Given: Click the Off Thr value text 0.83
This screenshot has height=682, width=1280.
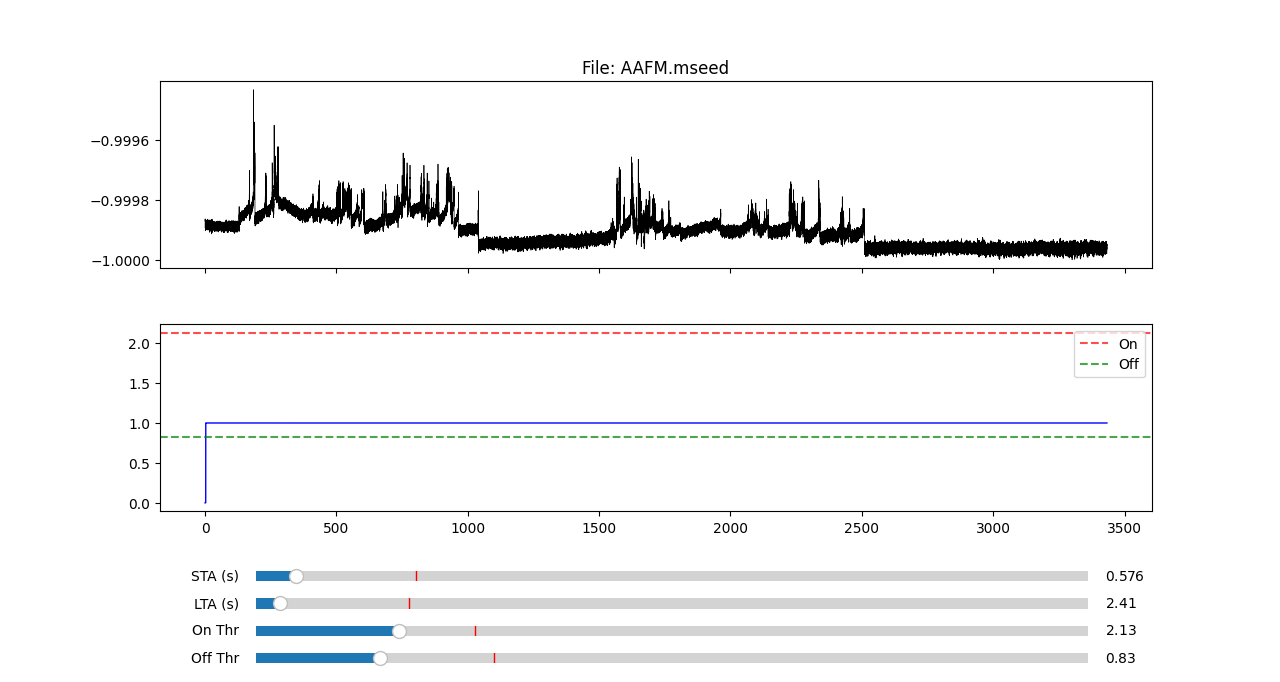Looking at the screenshot, I should (x=1120, y=658).
